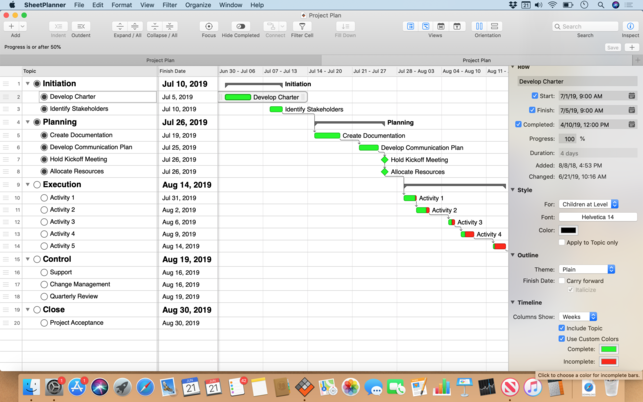The height and width of the screenshot is (402, 643).
Task: Open calendar picker for Start date
Action: pos(632,96)
